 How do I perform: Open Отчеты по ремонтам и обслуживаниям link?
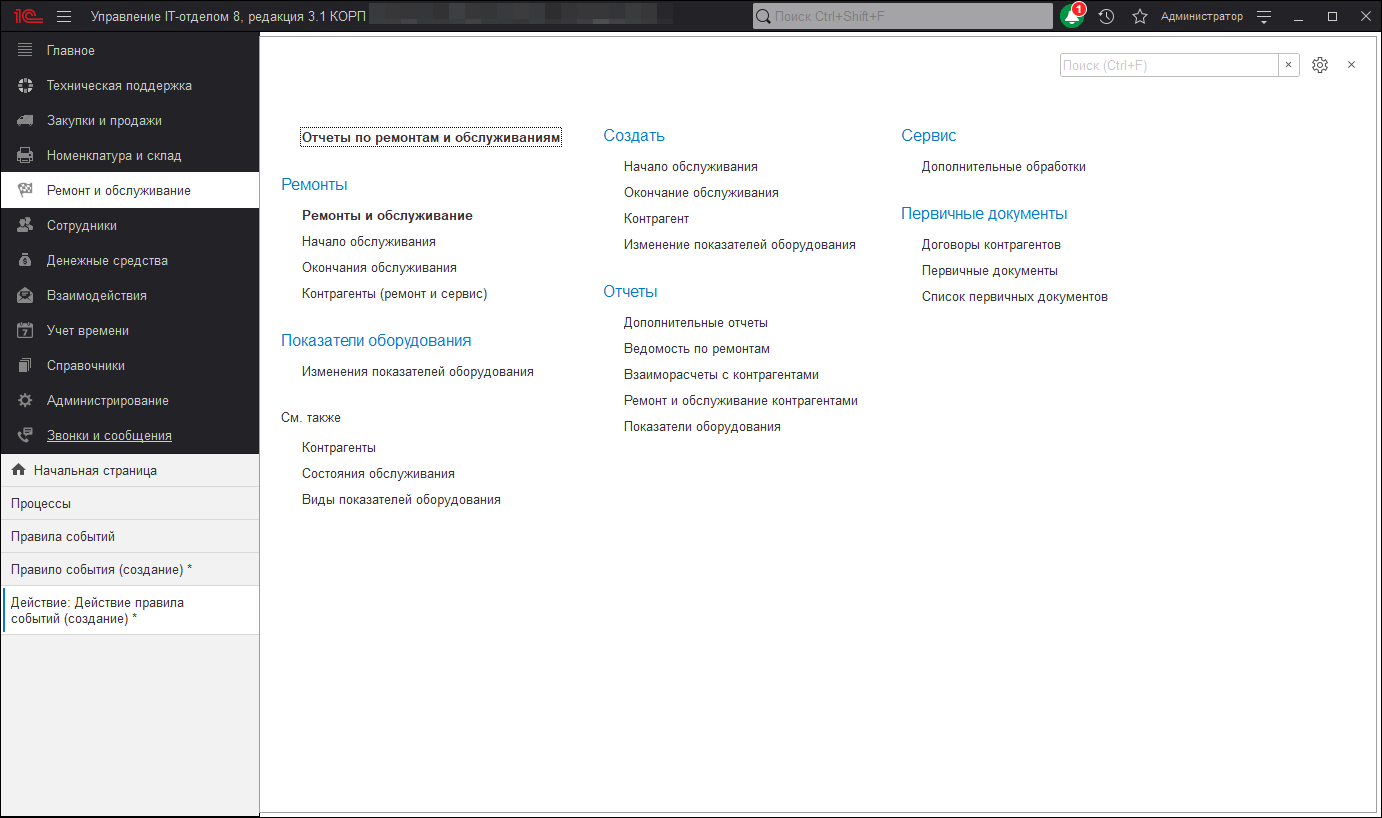(431, 138)
